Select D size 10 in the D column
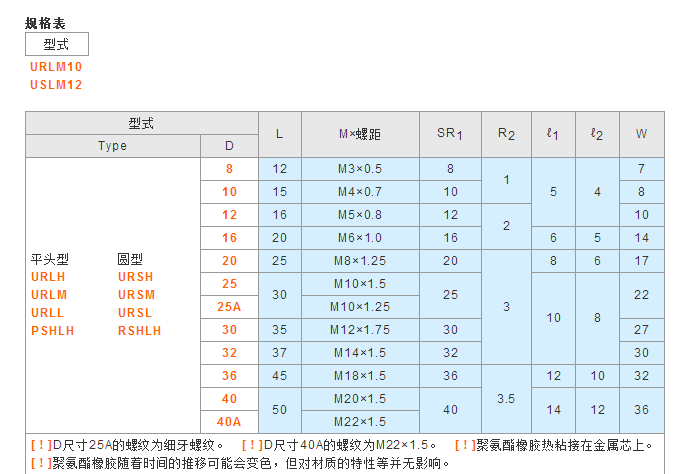Viewport: 678px width, 474px height. tap(229, 192)
